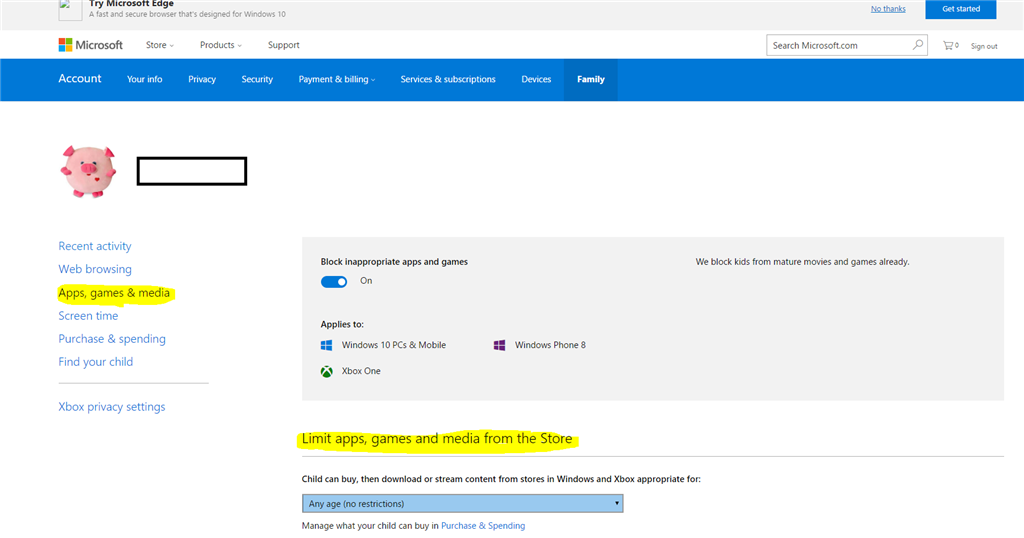This screenshot has height=538, width=1024.
Task: Click the Windows Phone 8 logo icon
Action: [x=499, y=345]
